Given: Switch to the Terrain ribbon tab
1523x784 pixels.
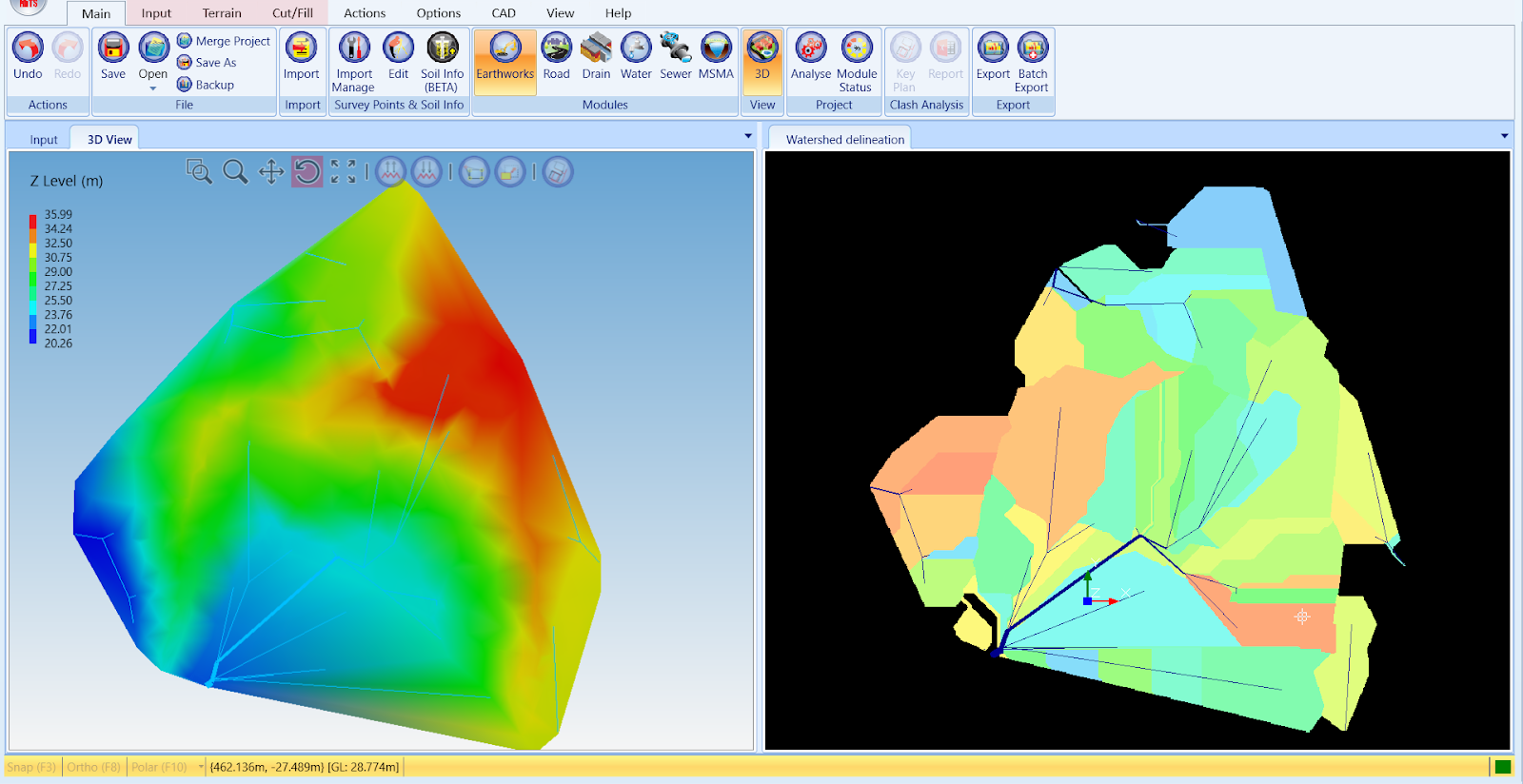Looking at the screenshot, I should coord(222,13).
